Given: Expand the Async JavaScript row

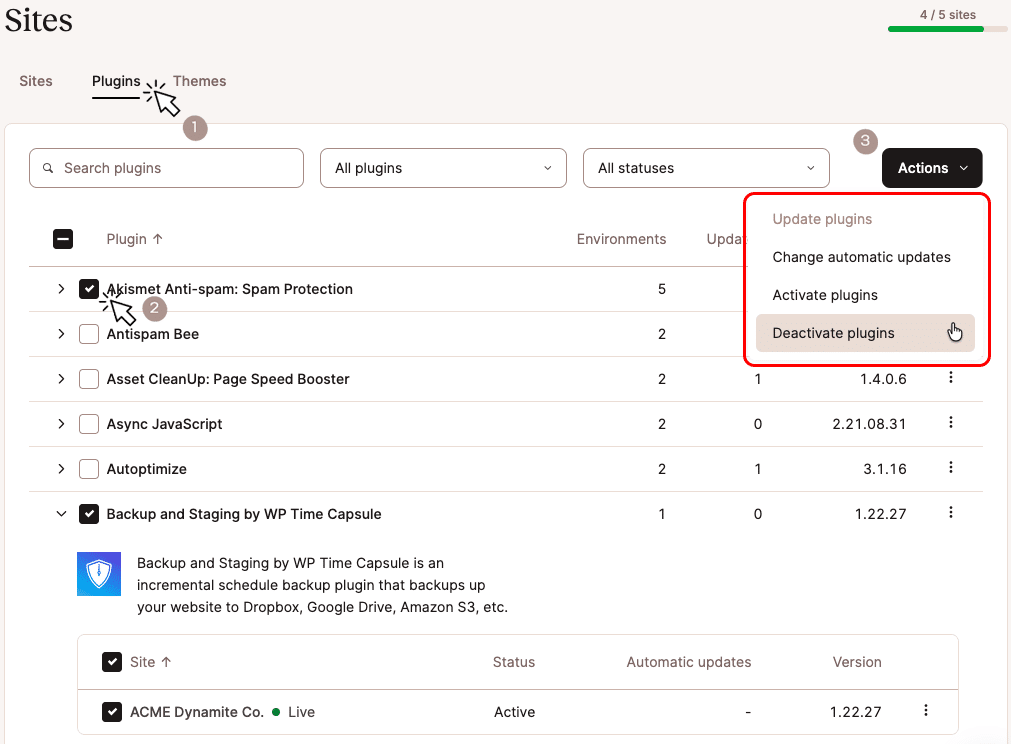Looking at the screenshot, I should pyautogui.click(x=61, y=424).
